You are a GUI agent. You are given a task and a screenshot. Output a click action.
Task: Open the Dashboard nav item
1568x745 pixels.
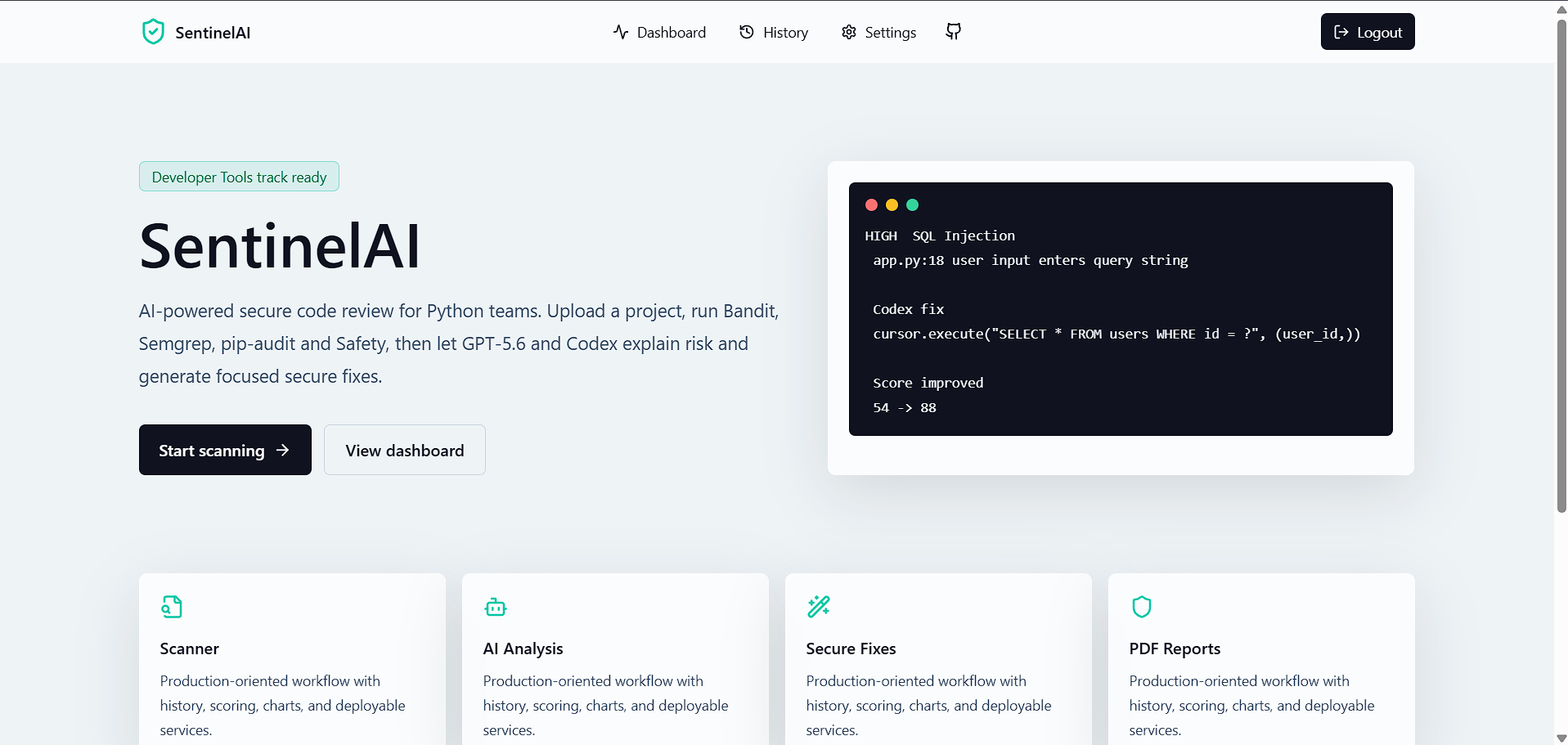(x=659, y=32)
